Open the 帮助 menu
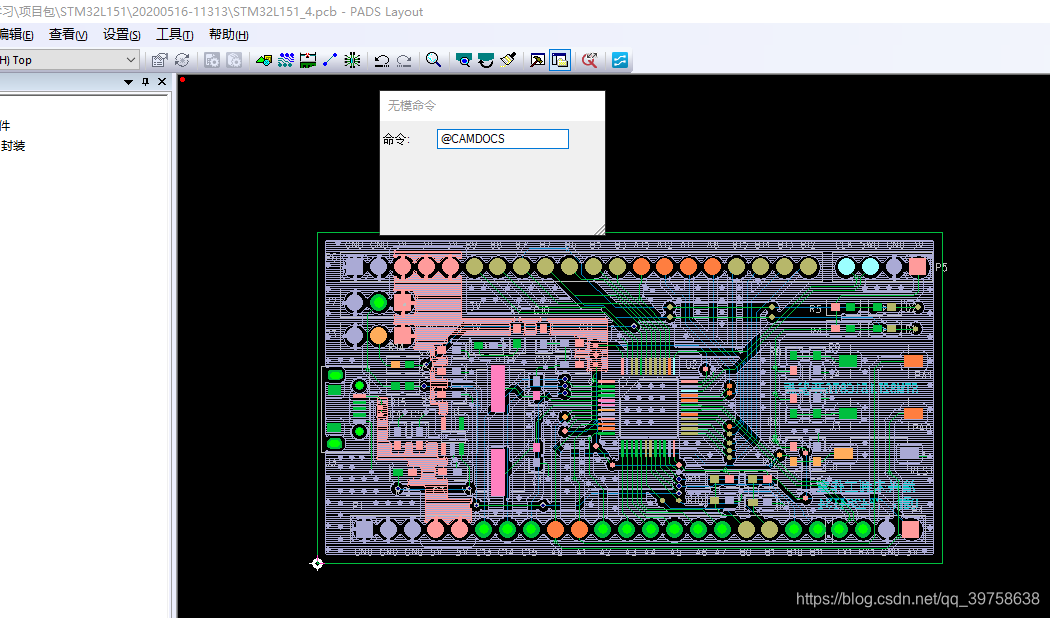This screenshot has width=1050, height=618. click(x=228, y=35)
